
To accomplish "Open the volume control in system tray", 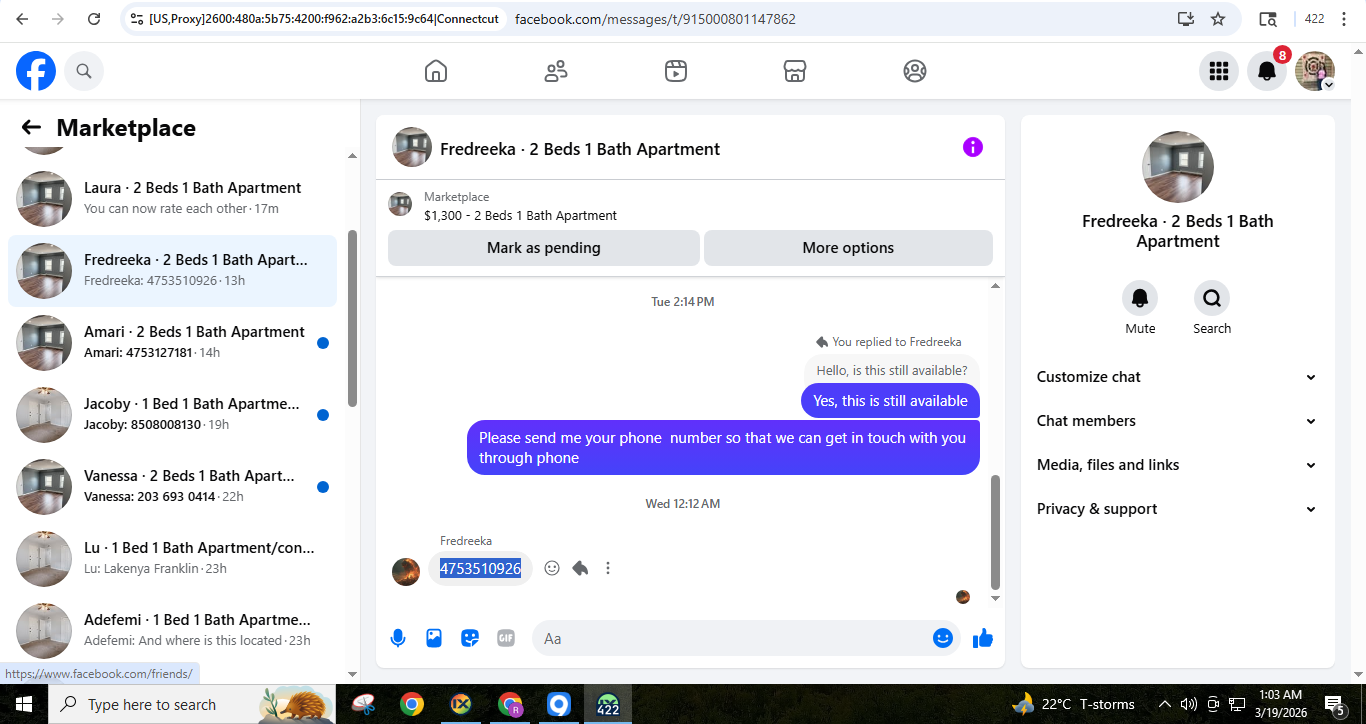I will 1188,704.
